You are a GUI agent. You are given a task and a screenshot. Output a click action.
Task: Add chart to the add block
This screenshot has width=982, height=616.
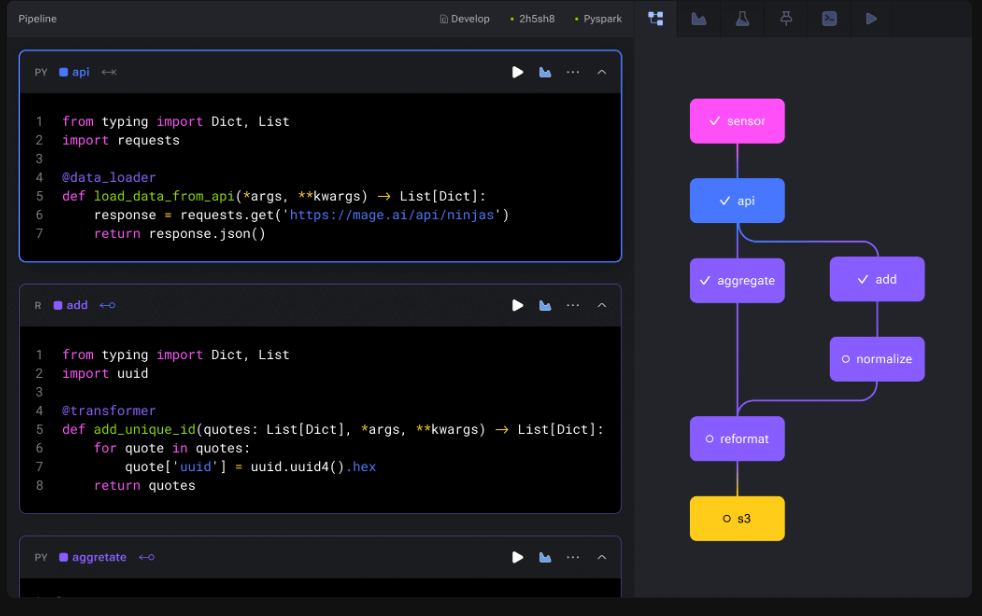(545, 305)
